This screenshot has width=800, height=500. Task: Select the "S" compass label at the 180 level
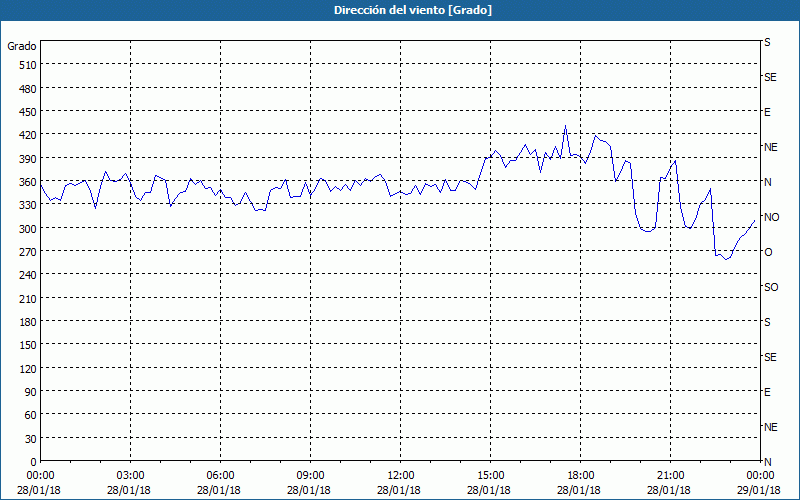(x=767, y=322)
